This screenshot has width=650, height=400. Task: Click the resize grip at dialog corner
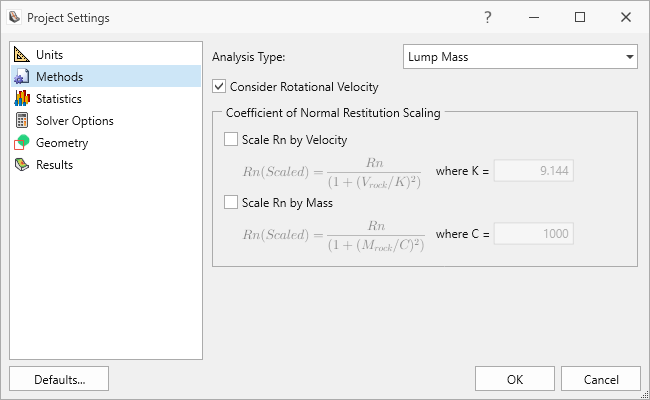click(x=645, y=394)
